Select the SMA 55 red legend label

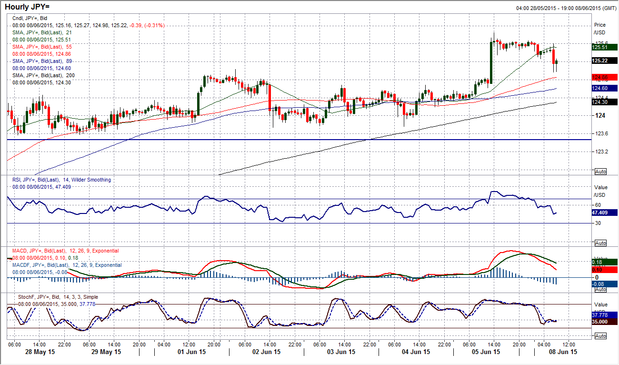pyautogui.click(x=42, y=47)
